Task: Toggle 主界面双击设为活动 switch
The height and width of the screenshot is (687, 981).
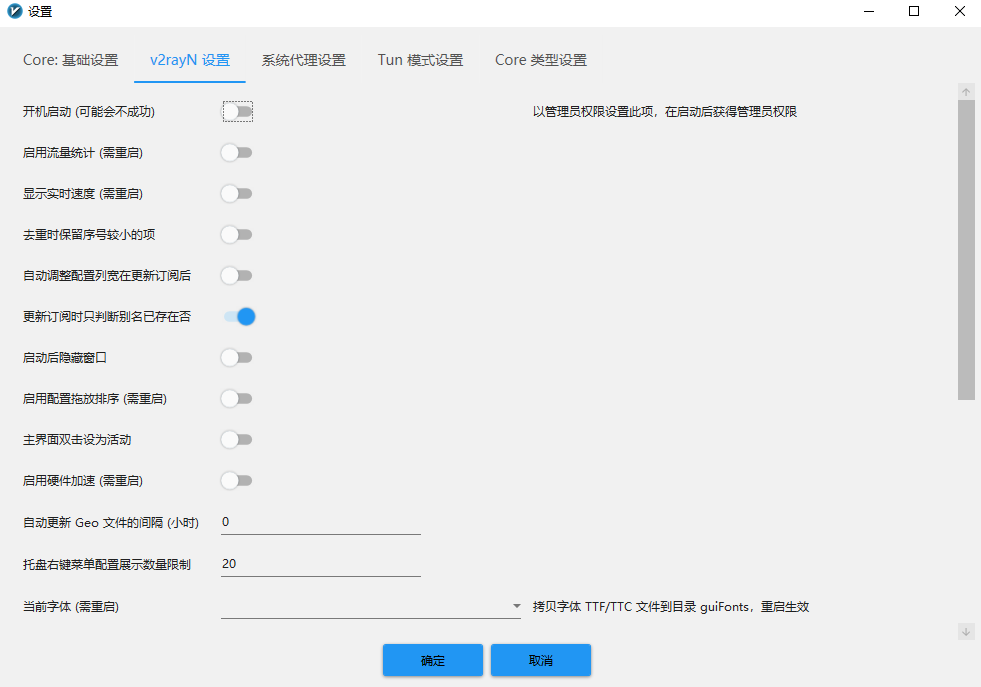Action: (x=236, y=440)
